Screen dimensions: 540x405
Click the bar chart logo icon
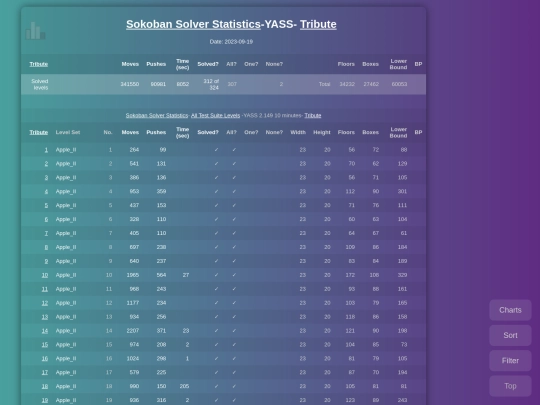coord(35,31)
